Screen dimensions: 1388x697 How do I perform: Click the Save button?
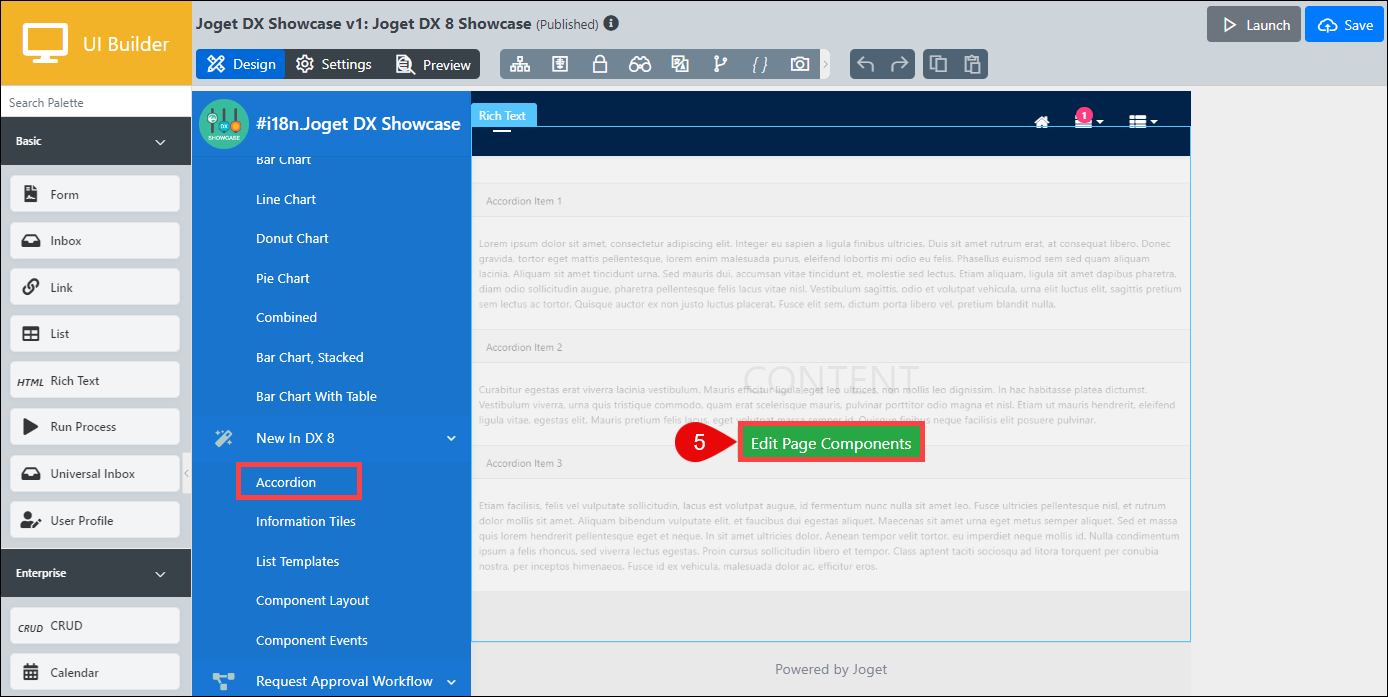click(1345, 25)
